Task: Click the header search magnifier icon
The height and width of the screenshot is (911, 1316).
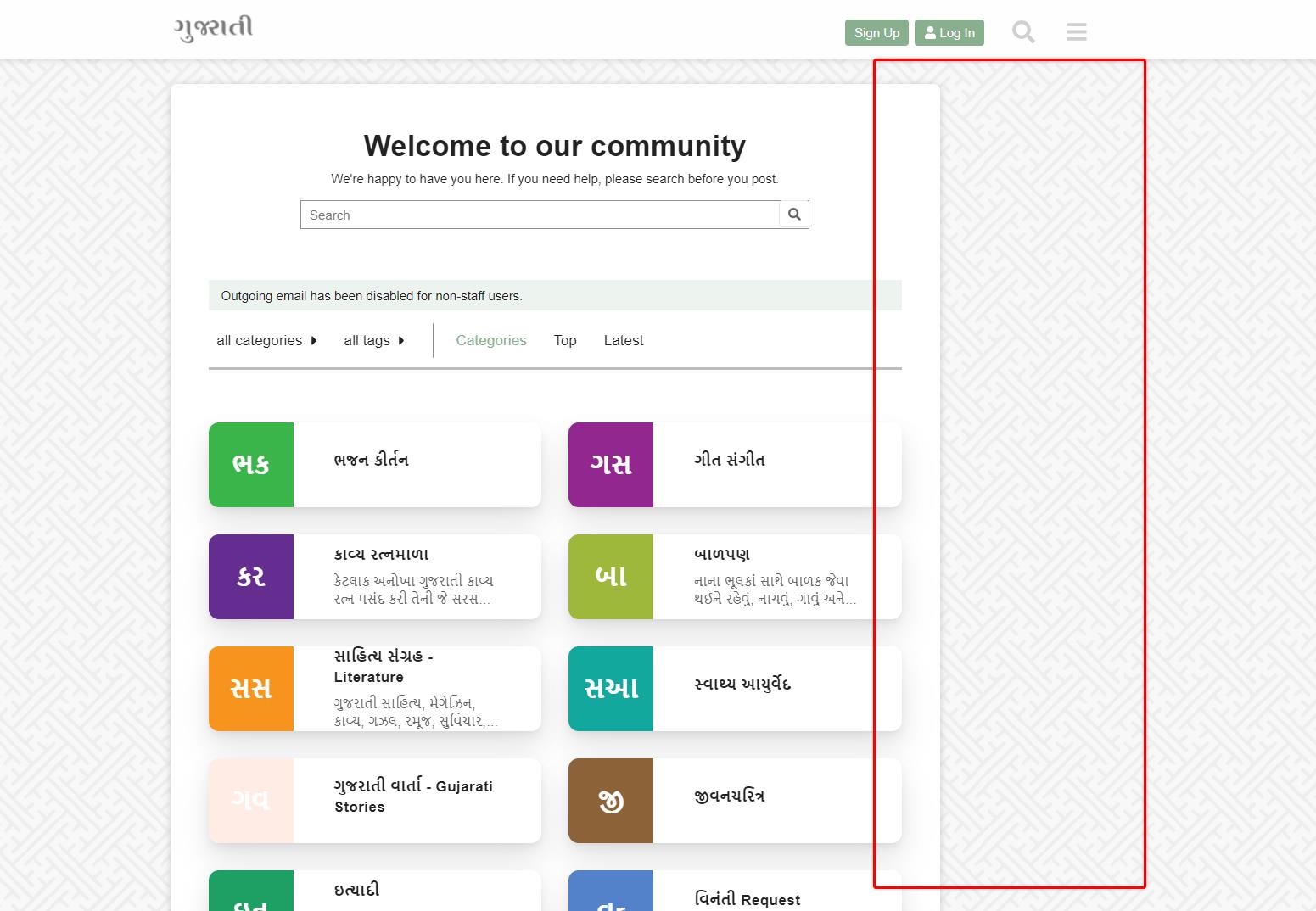Action: [1023, 32]
